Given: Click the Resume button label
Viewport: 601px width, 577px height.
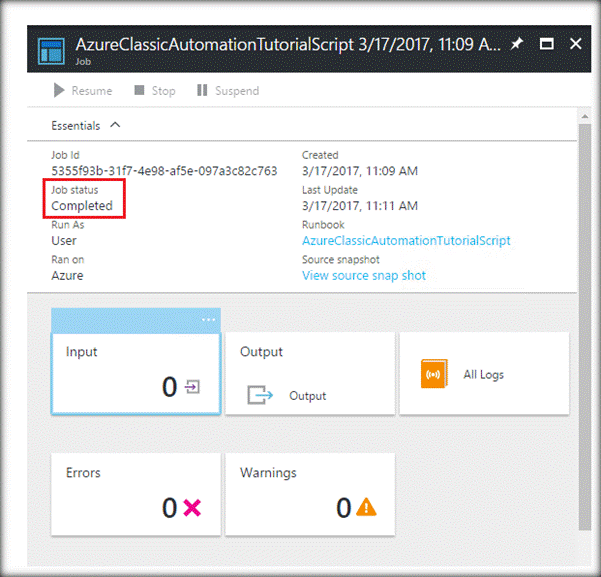Looking at the screenshot, I should 92,91.
